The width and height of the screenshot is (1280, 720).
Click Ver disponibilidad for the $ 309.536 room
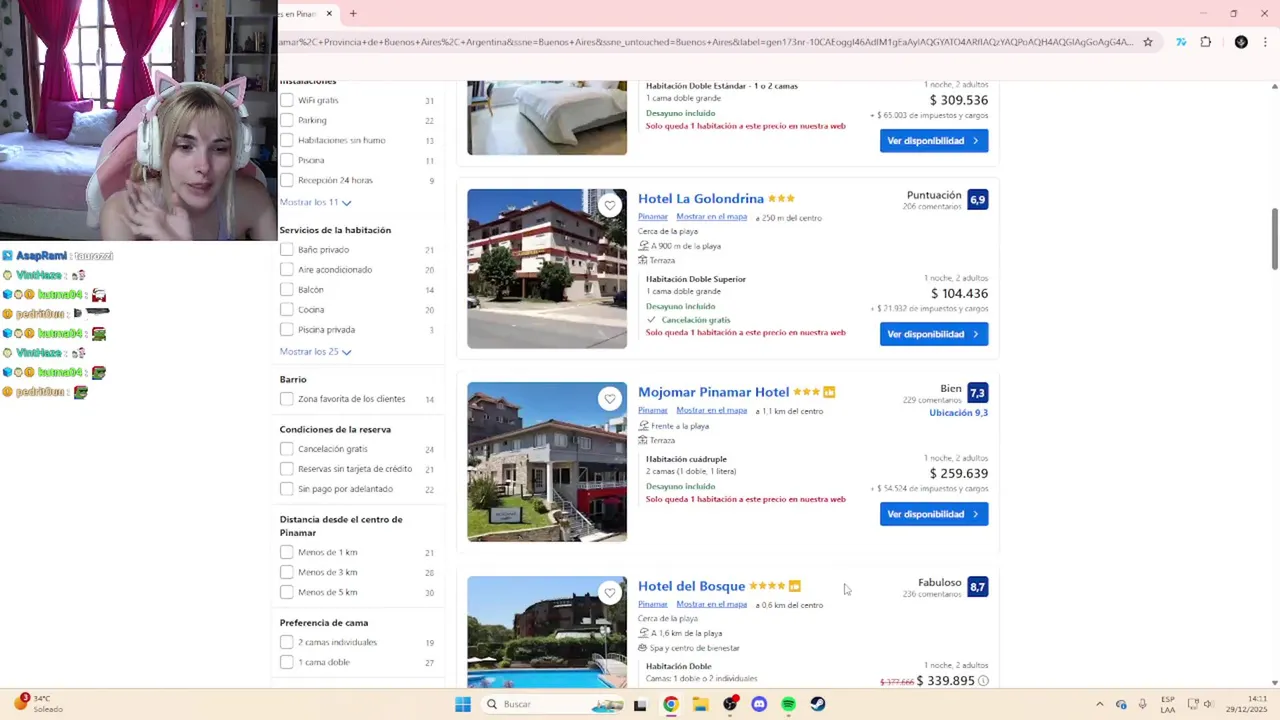tap(934, 141)
